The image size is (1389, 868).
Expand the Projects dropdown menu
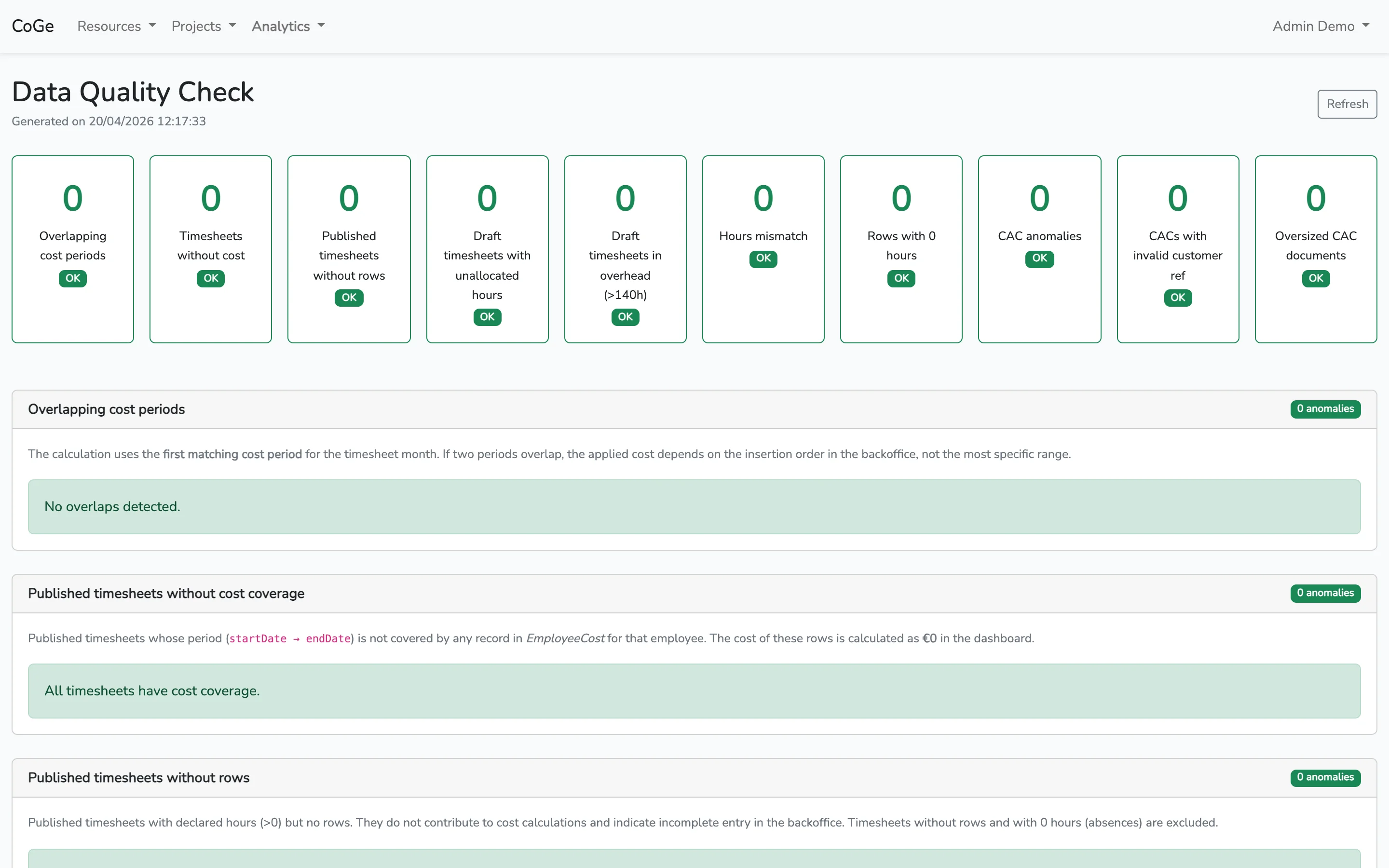coord(204,26)
